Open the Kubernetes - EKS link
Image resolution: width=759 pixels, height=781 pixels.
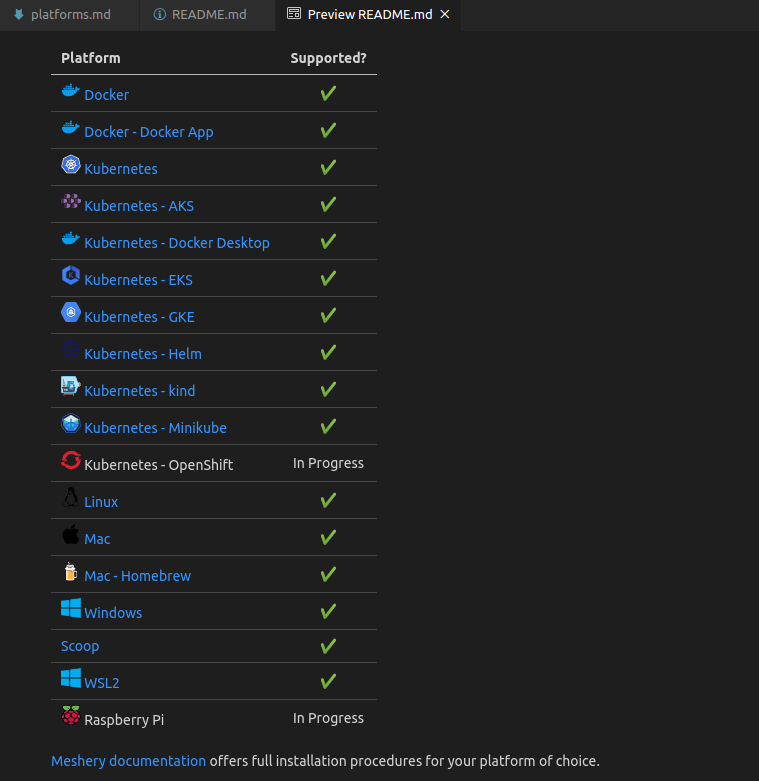pos(138,280)
